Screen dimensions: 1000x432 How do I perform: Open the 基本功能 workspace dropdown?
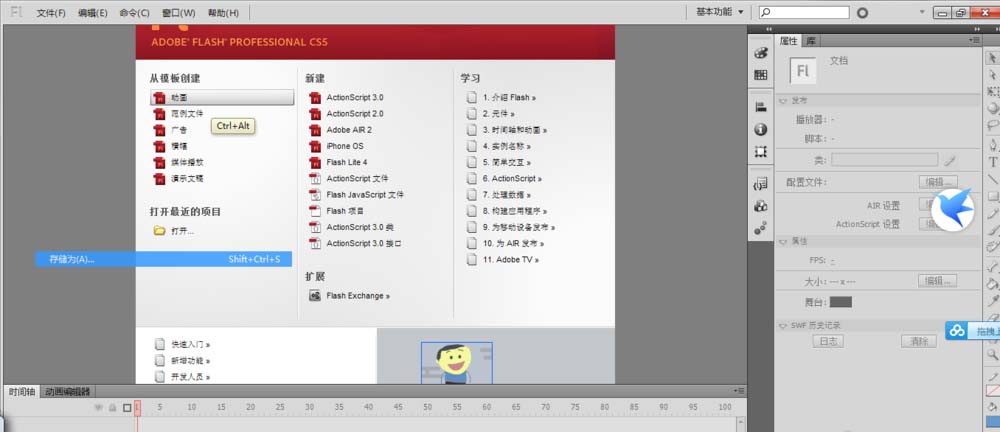pyautogui.click(x=719, y=11)
